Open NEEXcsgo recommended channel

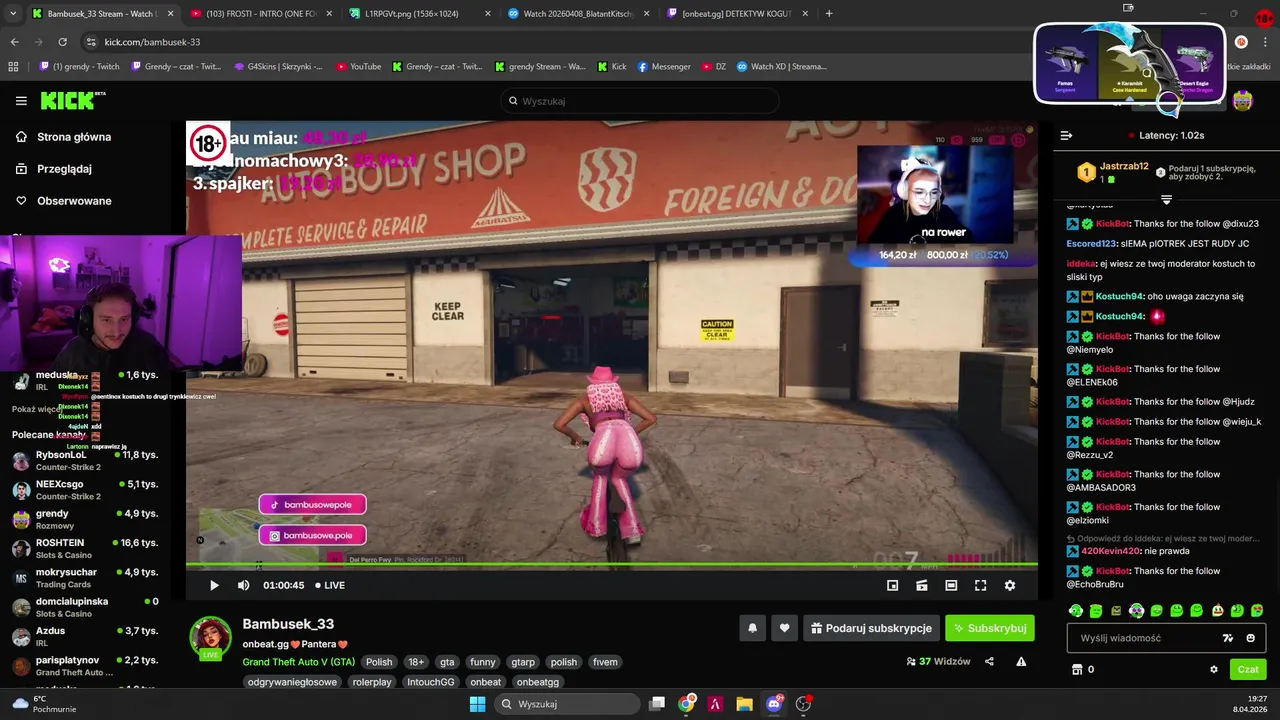click(x=85, y=490)
